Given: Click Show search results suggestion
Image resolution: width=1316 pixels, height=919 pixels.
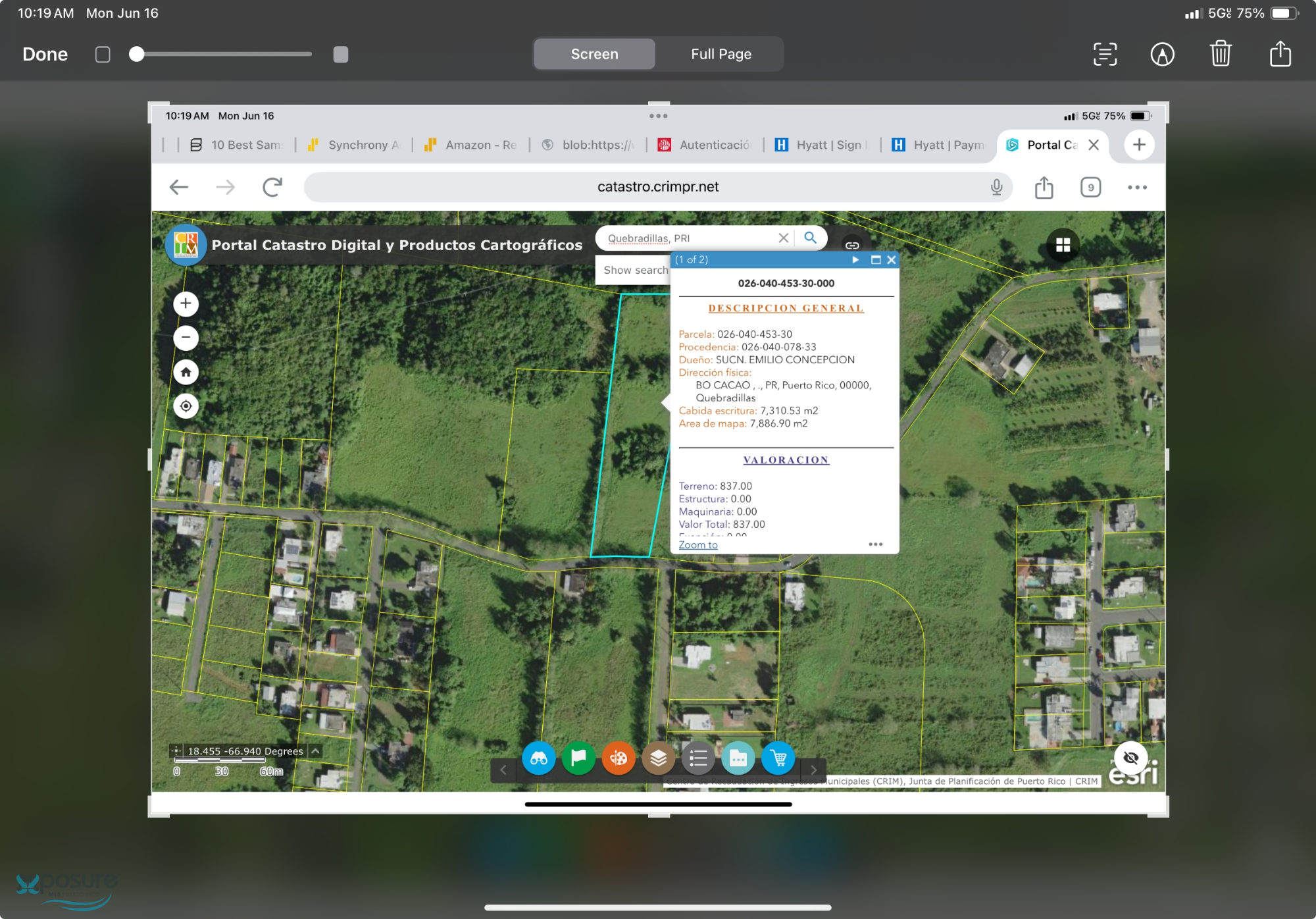Looking at the screenshot, I should pos(633,270).
